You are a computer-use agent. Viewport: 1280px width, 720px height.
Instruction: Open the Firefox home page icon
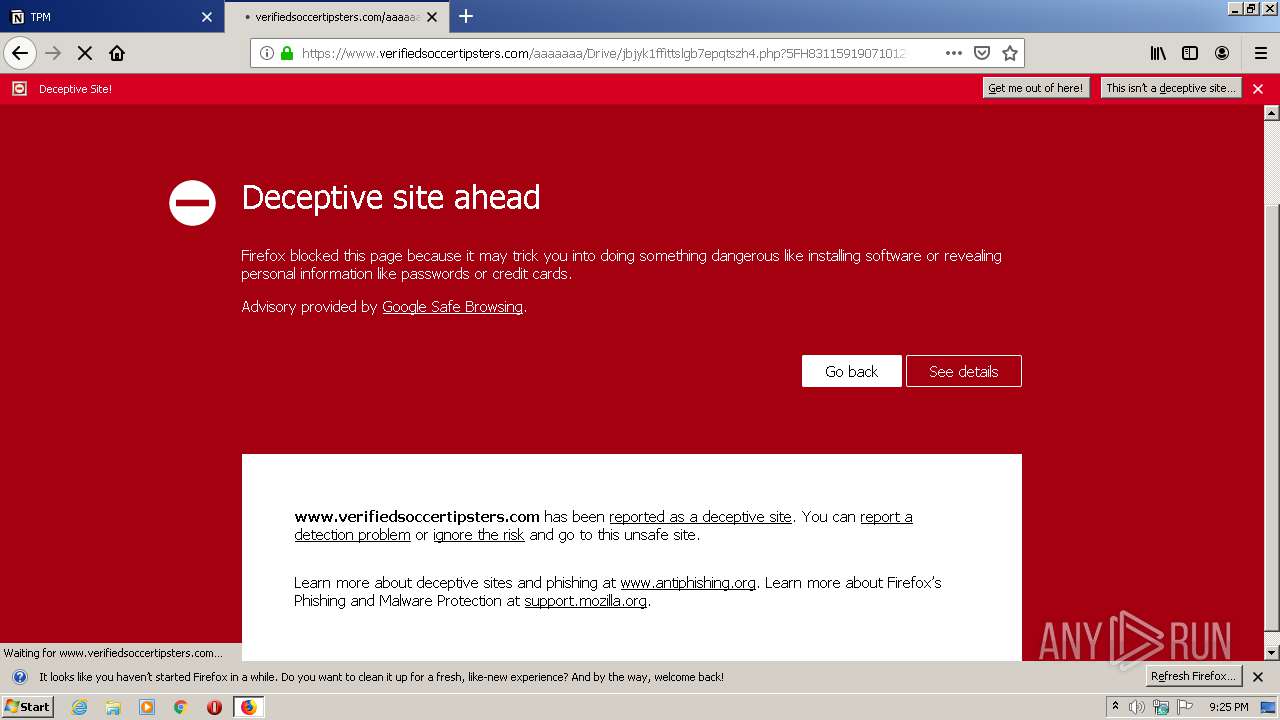117,53
